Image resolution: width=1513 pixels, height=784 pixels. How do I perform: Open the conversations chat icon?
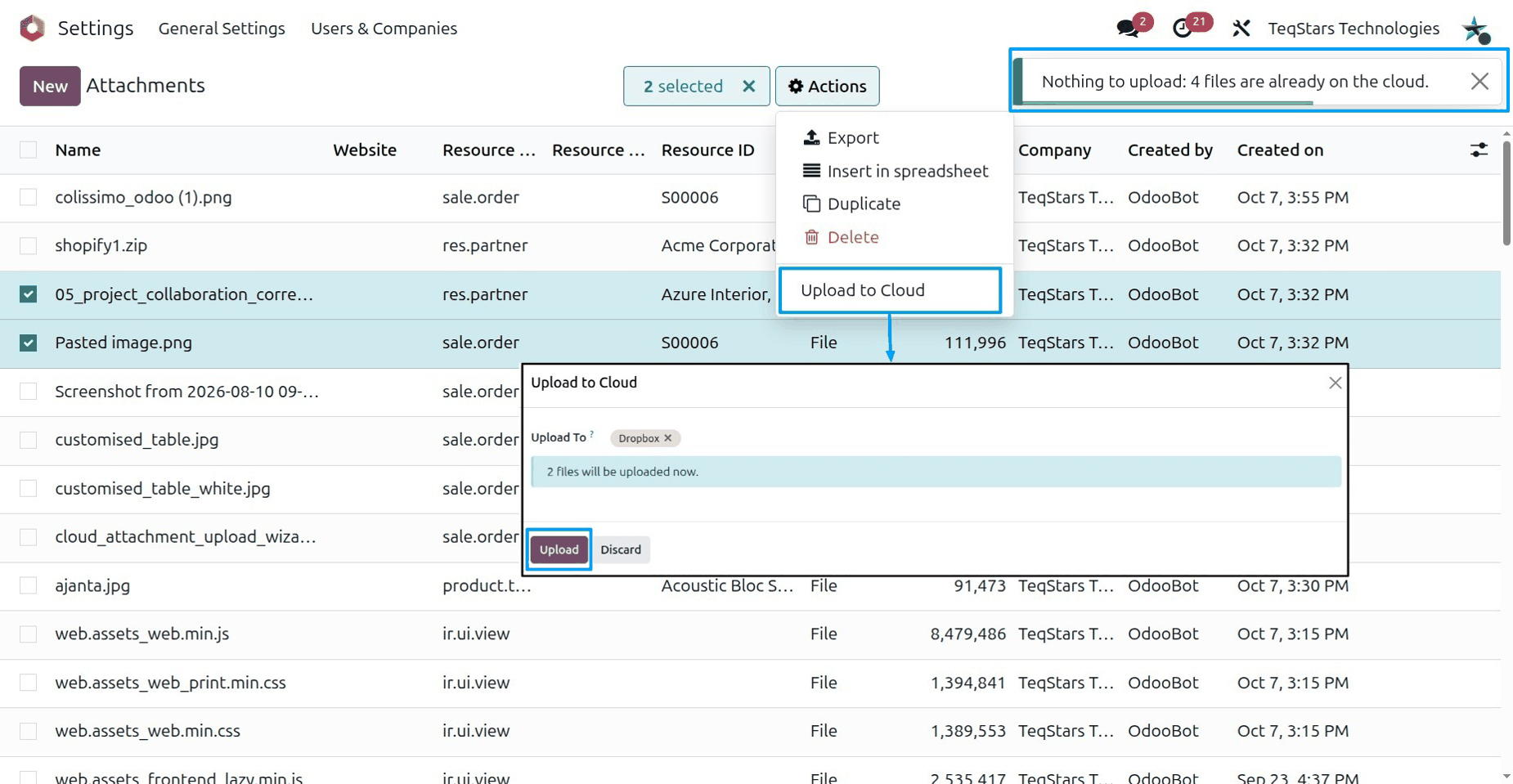tap(1128, 29)
